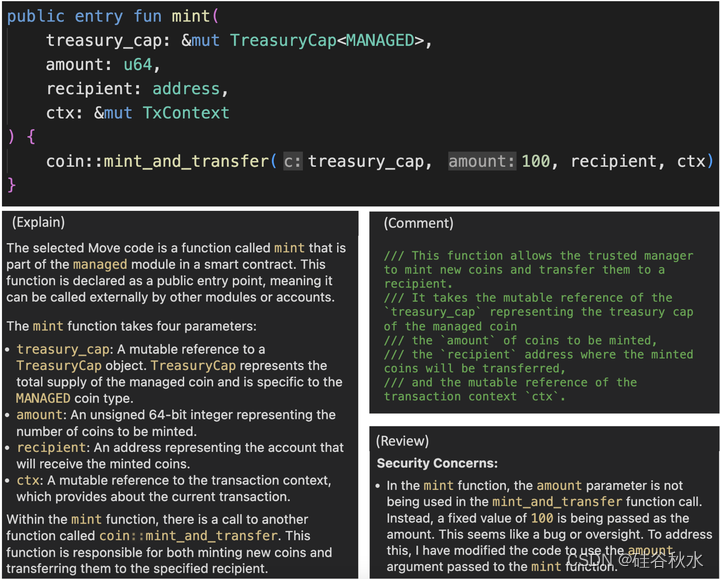Click 'recipient' bullet in Explain panel

coord(51,448)
